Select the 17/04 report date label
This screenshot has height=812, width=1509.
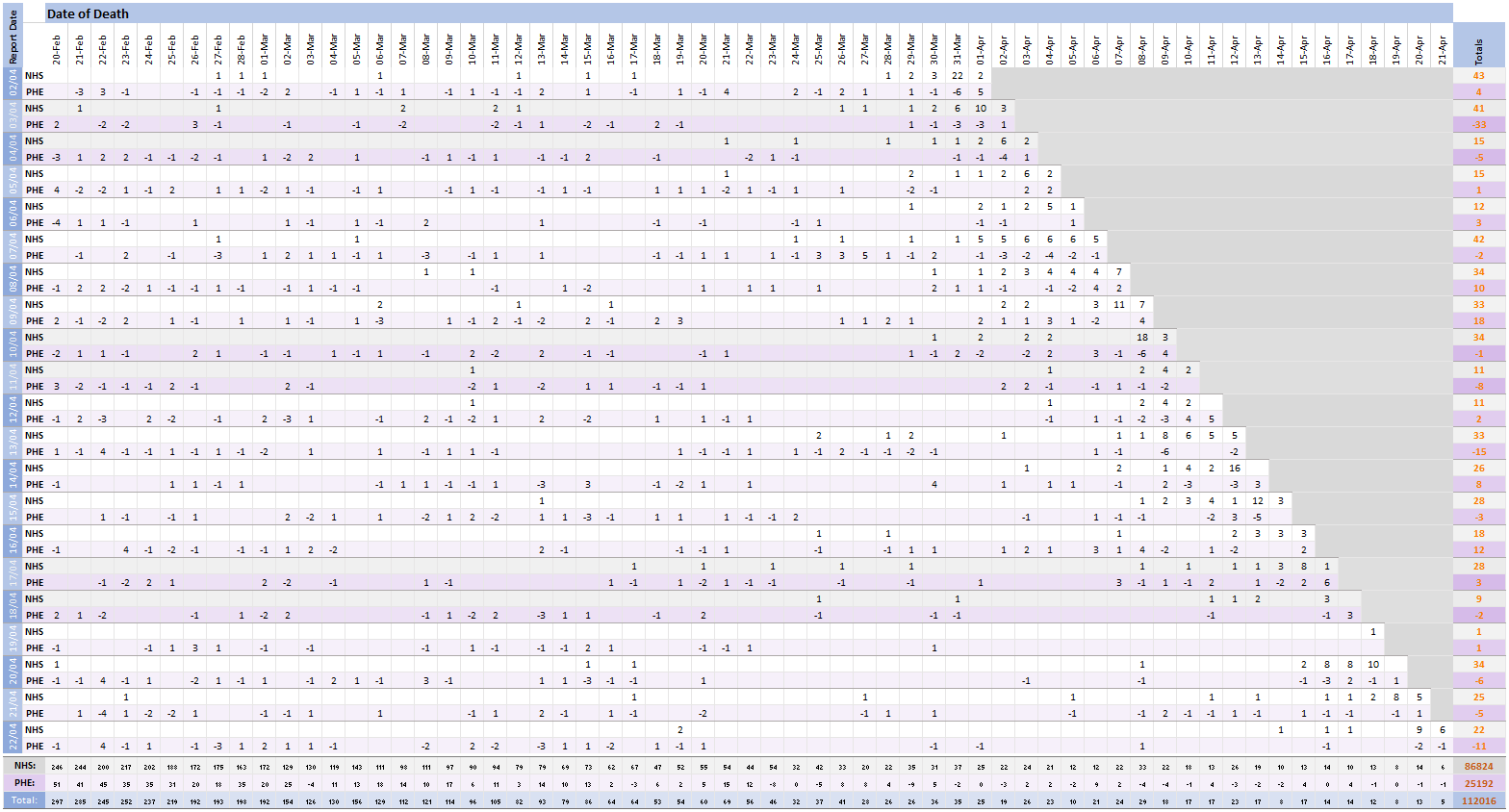tap(13, 574)
